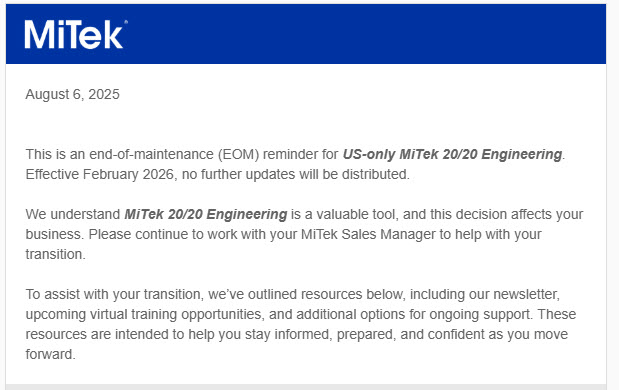The width and height of the screenshot is (619, 390).
Task: Click bold MiTek 20/20 Engineering in second paragraph
Action: pos(206,214)
